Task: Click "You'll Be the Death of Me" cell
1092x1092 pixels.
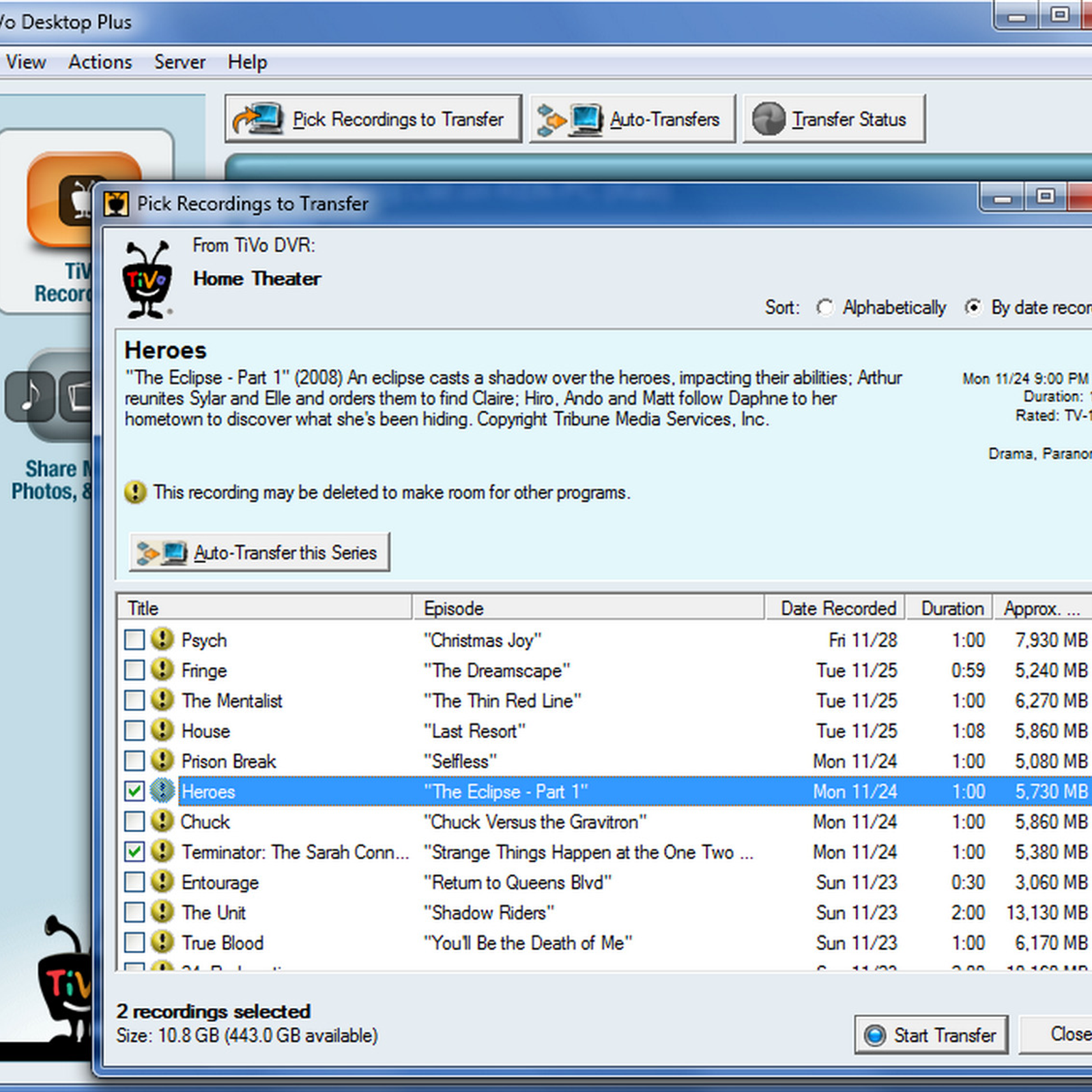Action: [528, 943]
